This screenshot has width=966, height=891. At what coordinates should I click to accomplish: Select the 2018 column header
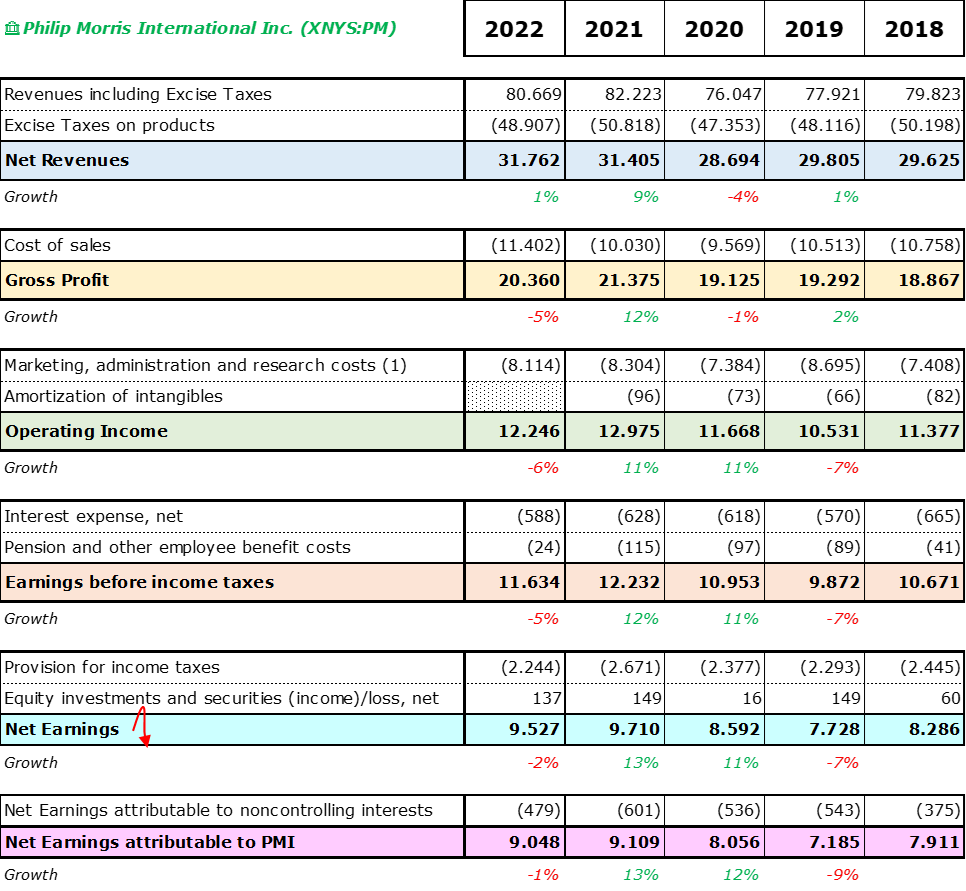click(x=914, y=29)
